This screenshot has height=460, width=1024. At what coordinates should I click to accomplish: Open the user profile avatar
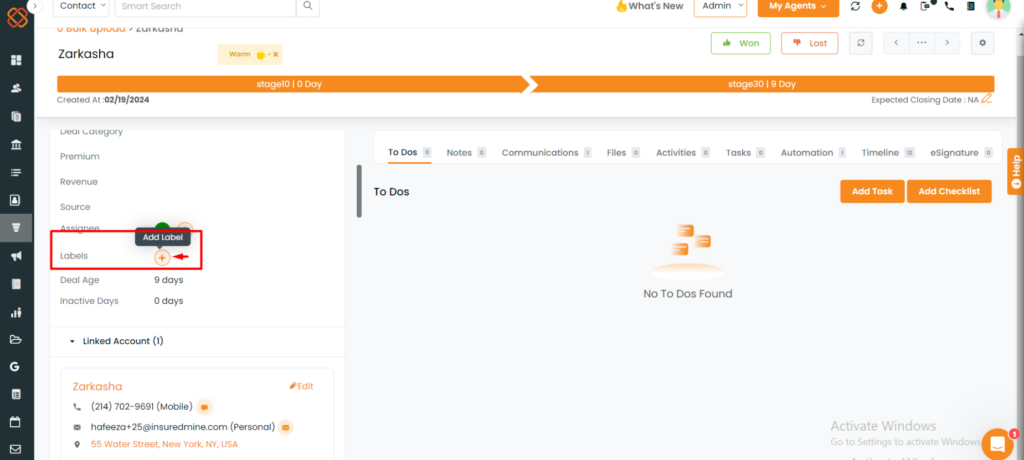point(998,7)
